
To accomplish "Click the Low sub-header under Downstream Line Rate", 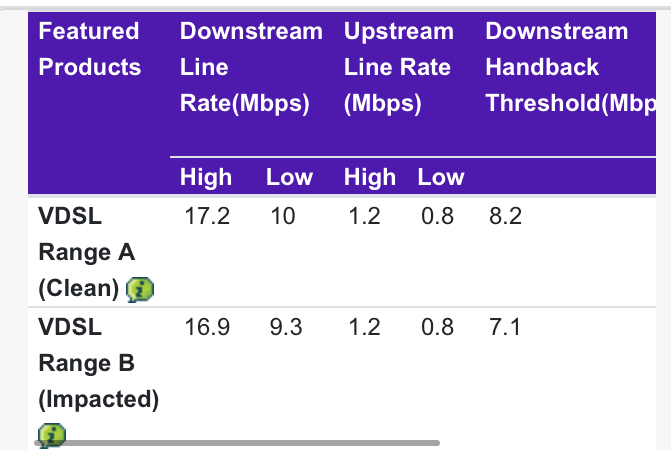I will (x=289, y=178).
